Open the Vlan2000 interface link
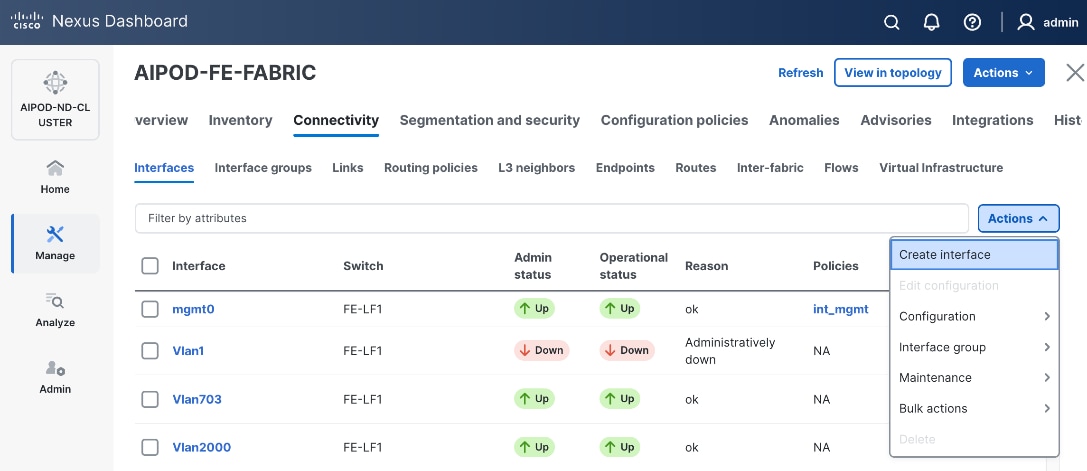 pos(202,447)
